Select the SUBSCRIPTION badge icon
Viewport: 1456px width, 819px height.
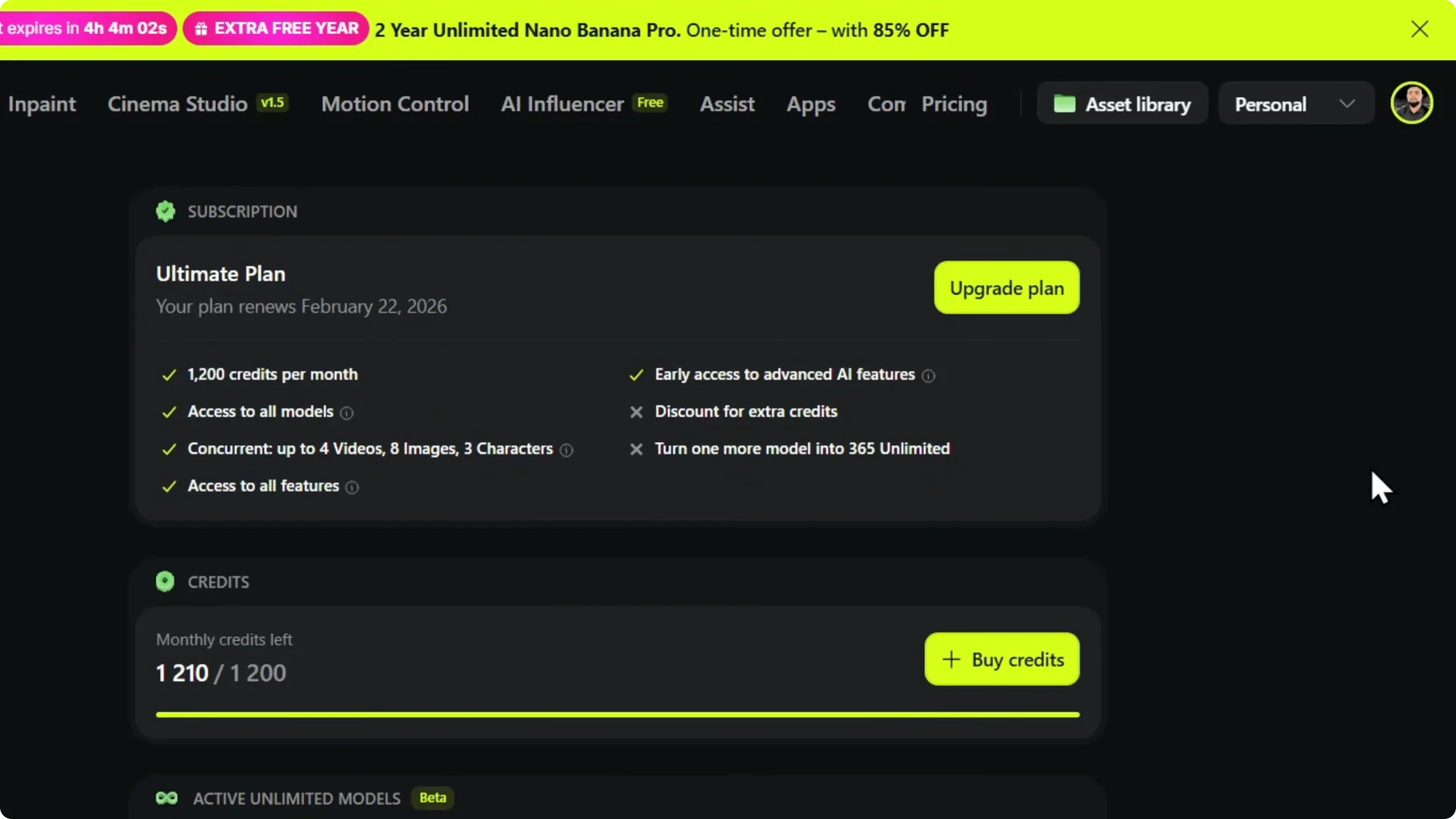click(165, 211)
